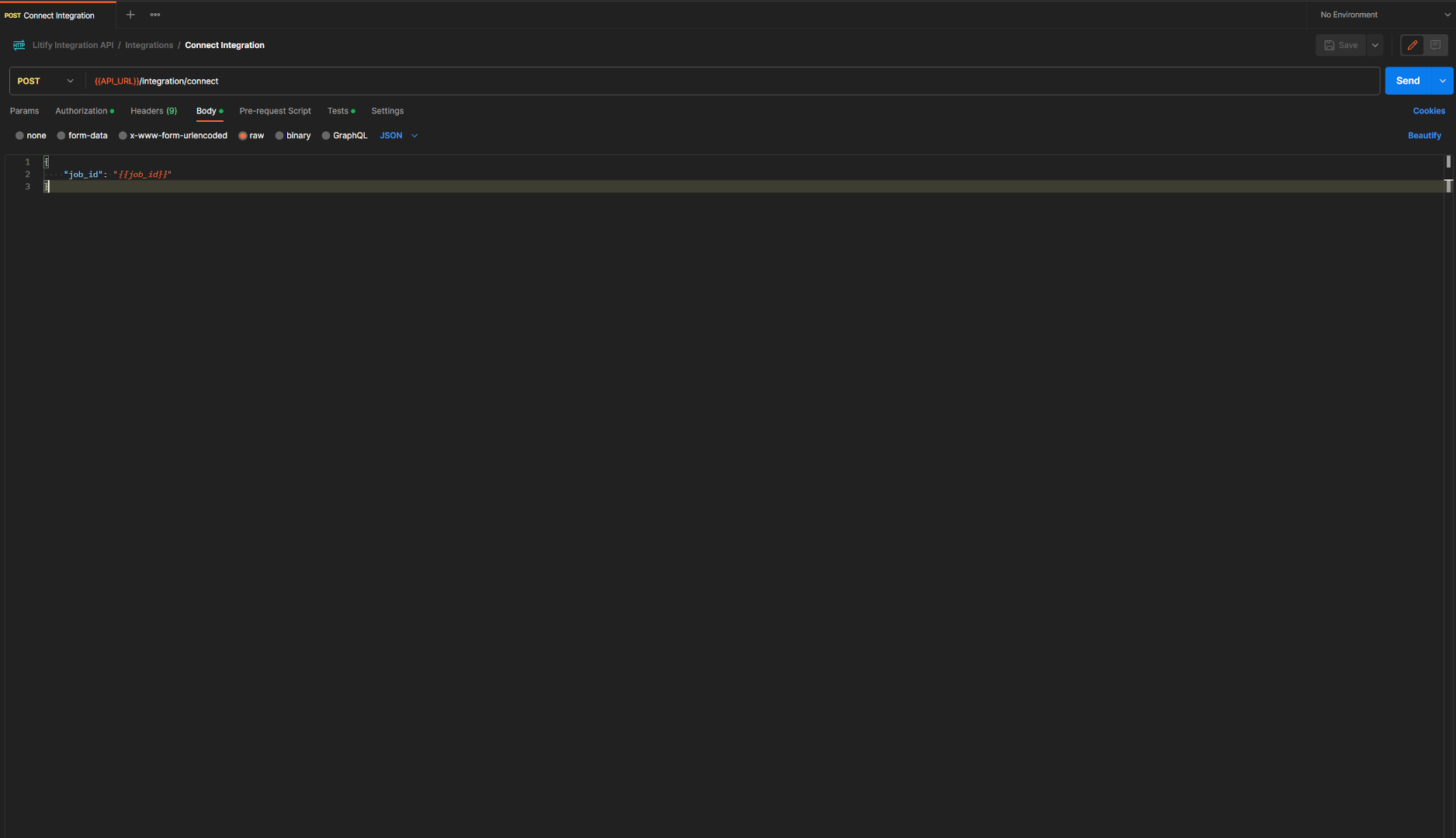Click the tab overflow three-dot icon
The image size is (1456, 838).
(154, 14)
